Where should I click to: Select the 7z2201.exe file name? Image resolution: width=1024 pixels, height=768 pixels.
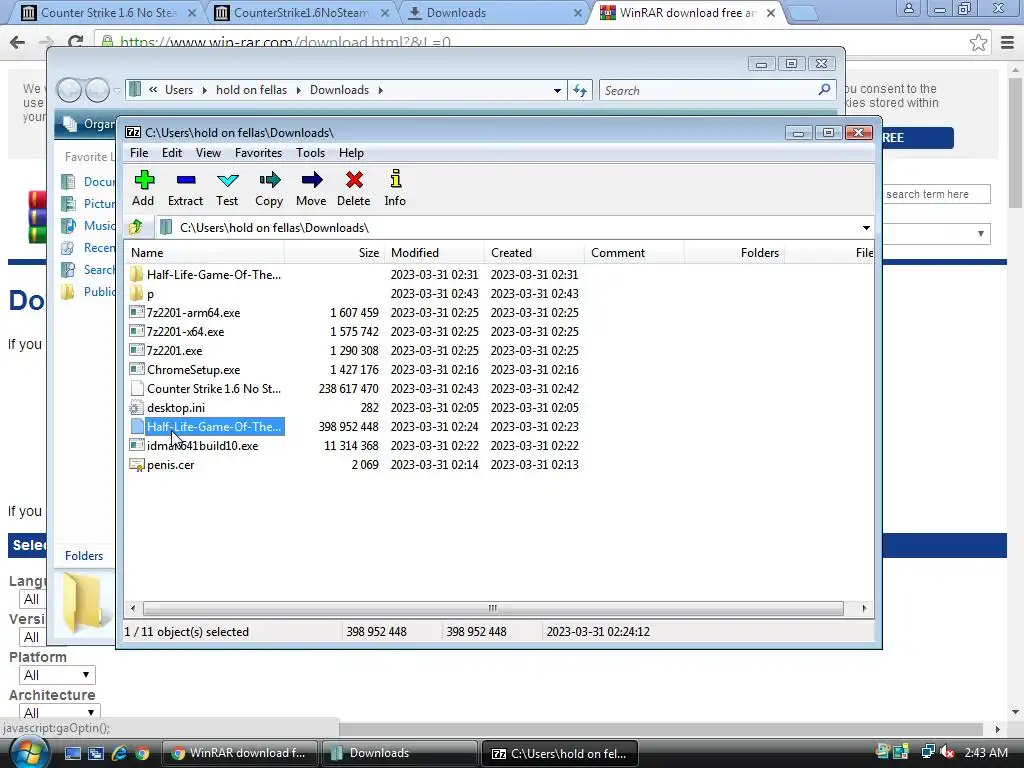174,350
